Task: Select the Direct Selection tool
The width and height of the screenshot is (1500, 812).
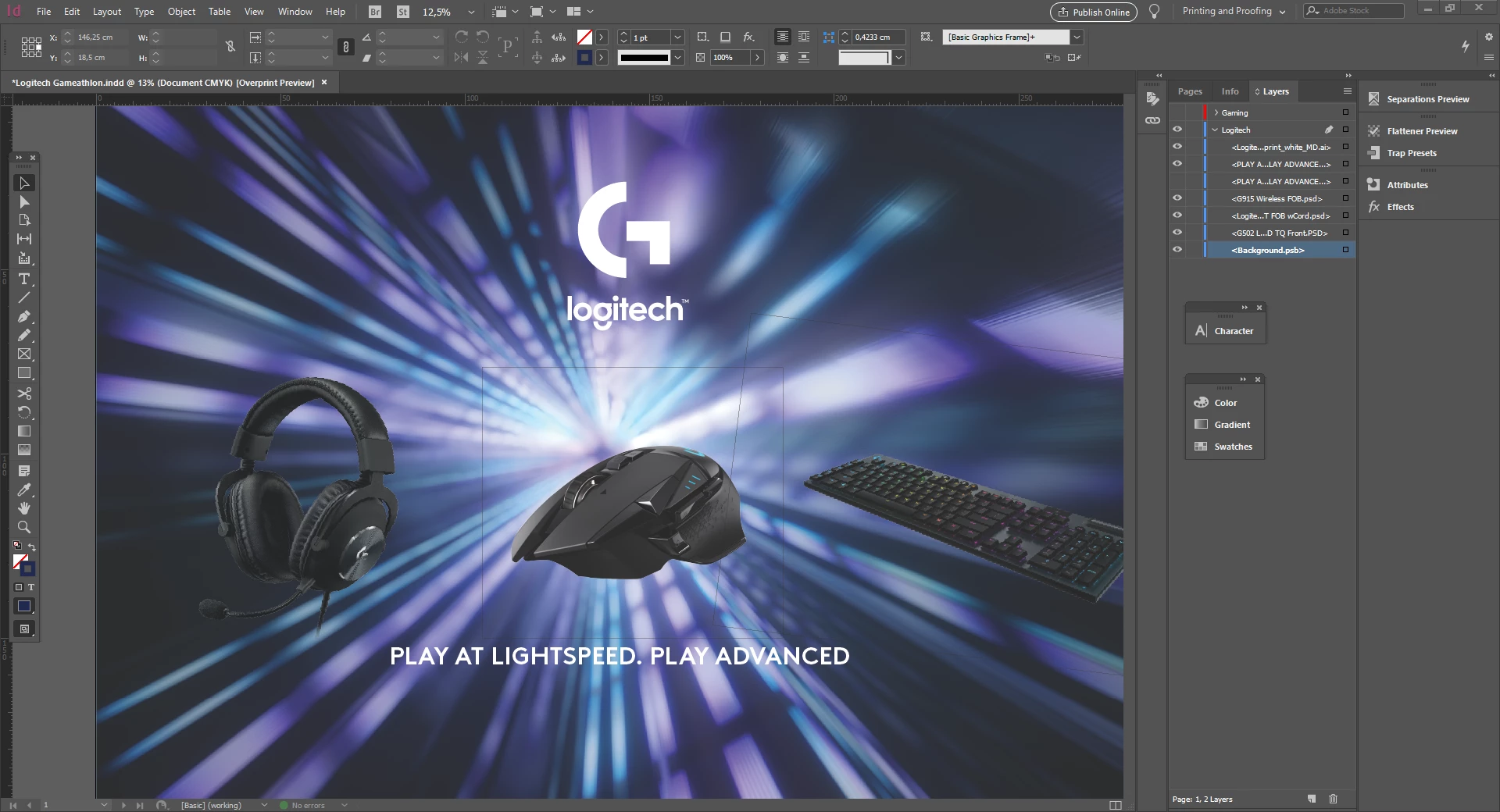Action: [24, 202]
